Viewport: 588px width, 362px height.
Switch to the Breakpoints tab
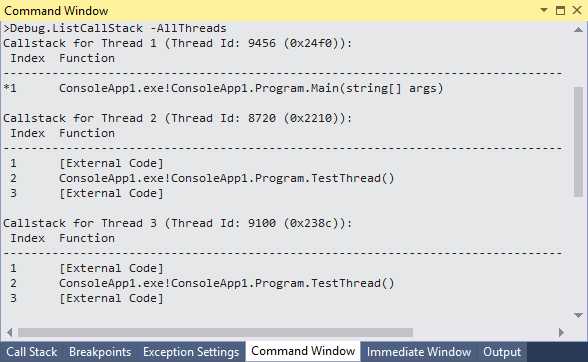[100, 352]
